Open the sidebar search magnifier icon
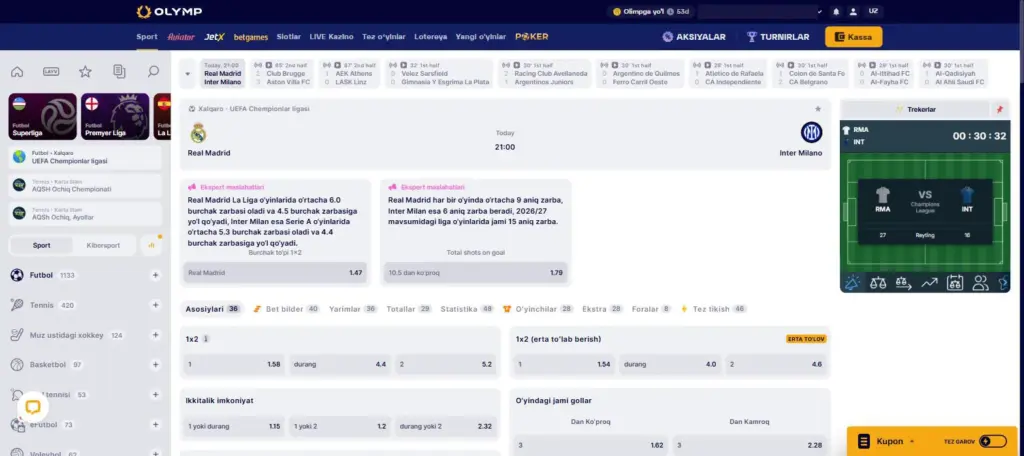The image size is (1024, 456). tap(153, 72)
